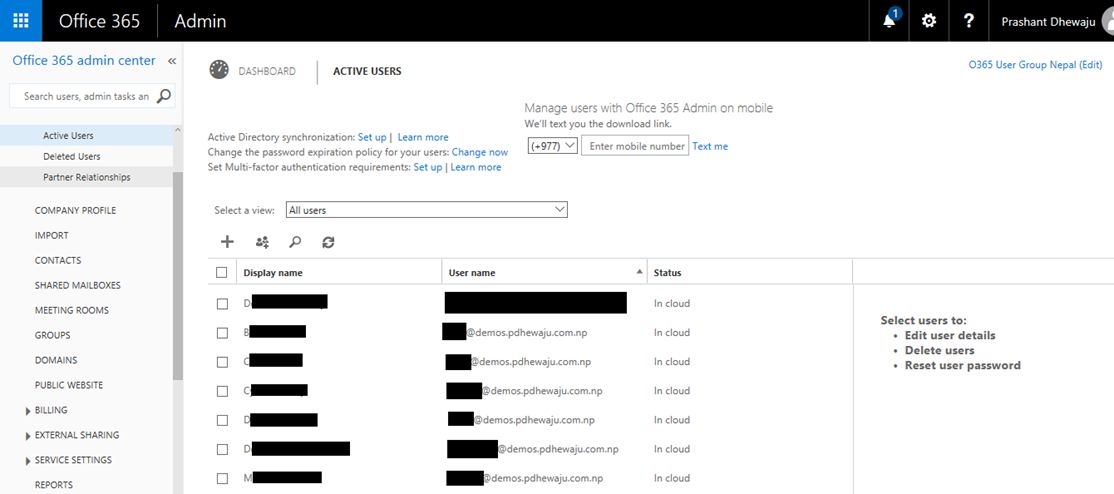The height and width of the screenshot is (494, 1114).
Task: Open Shared Mailboxes in sidebar
Action: [78, 285]
